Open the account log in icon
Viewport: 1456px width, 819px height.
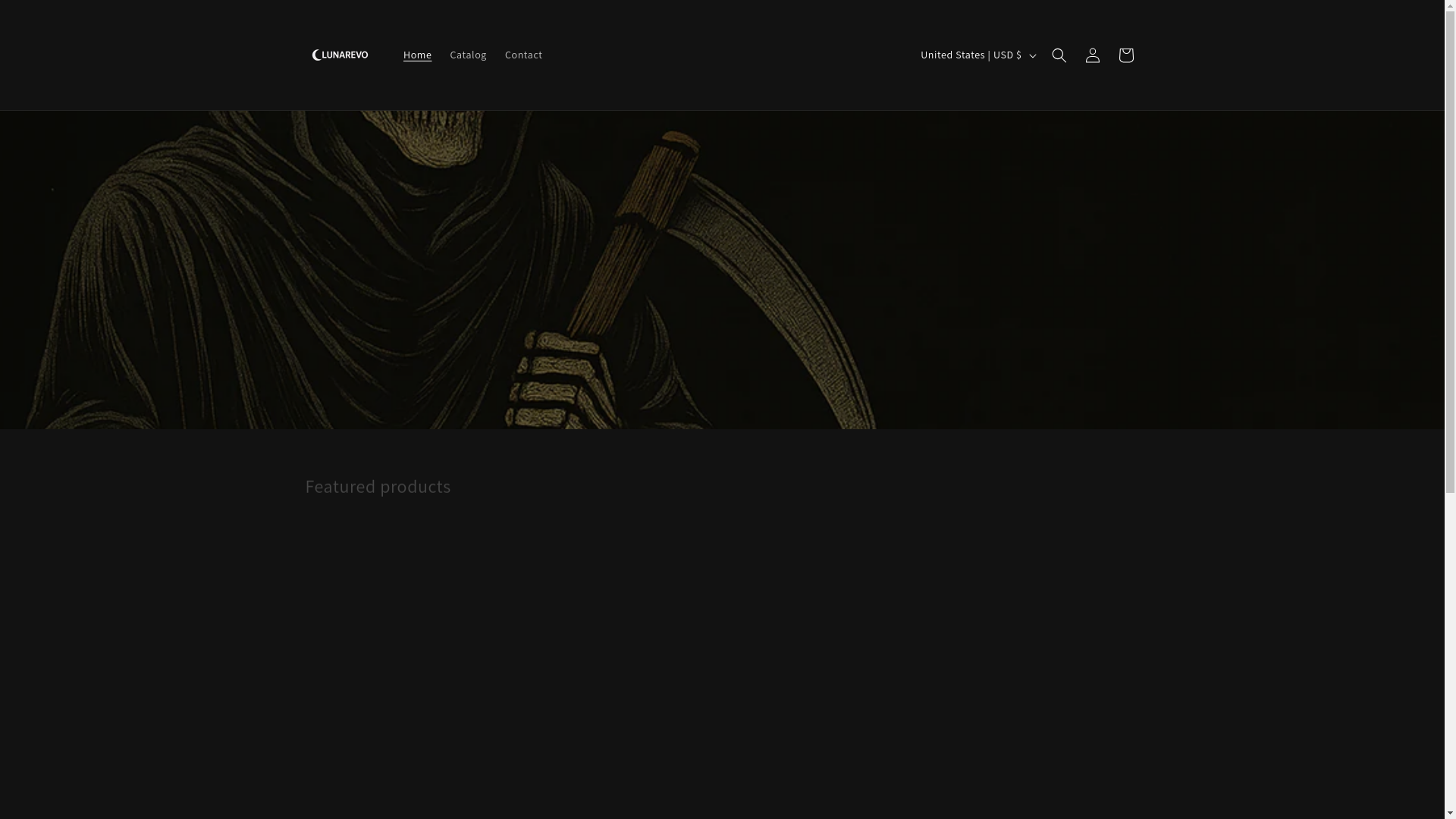click(x=1092, y=55)
